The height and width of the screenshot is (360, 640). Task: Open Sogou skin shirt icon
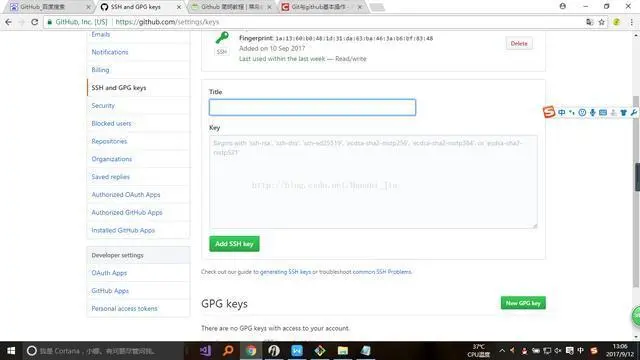tap(623, 112)
